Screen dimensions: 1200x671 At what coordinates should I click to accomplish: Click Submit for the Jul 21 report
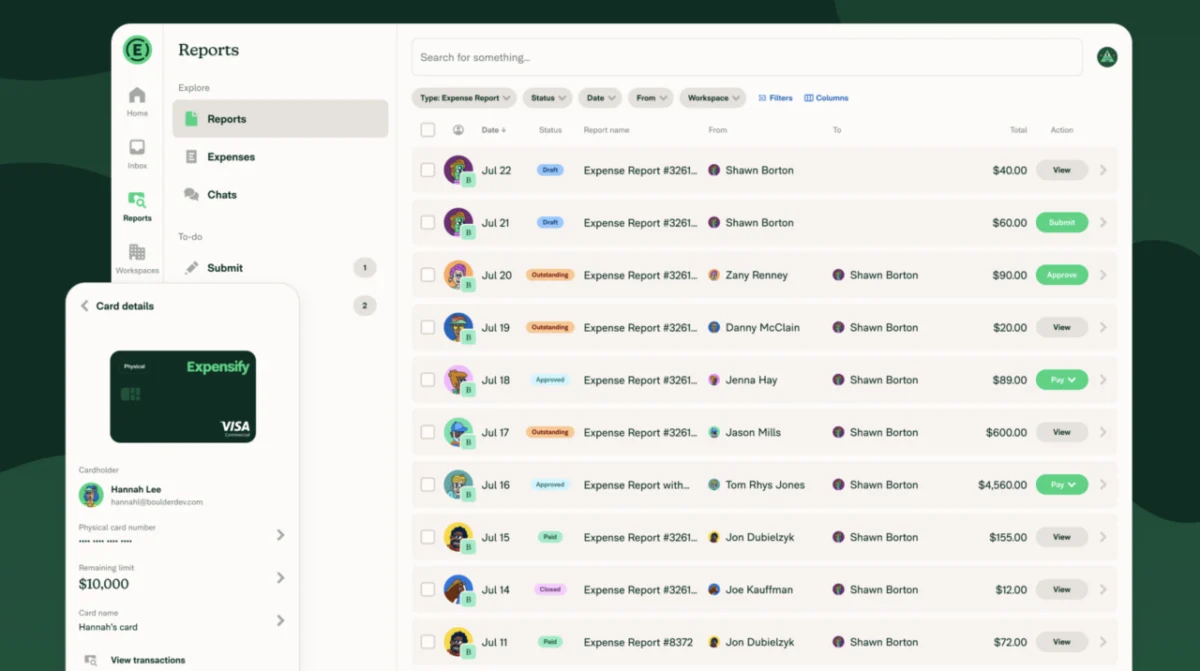[1062, 222]
